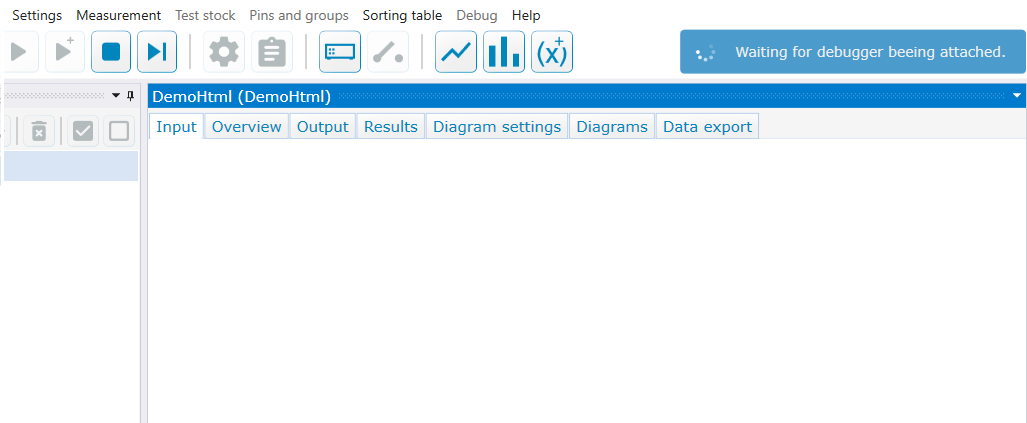1027x423 pixels.
Task: Click the Waiting for debugger notification
Action: (x=852, y=52)
